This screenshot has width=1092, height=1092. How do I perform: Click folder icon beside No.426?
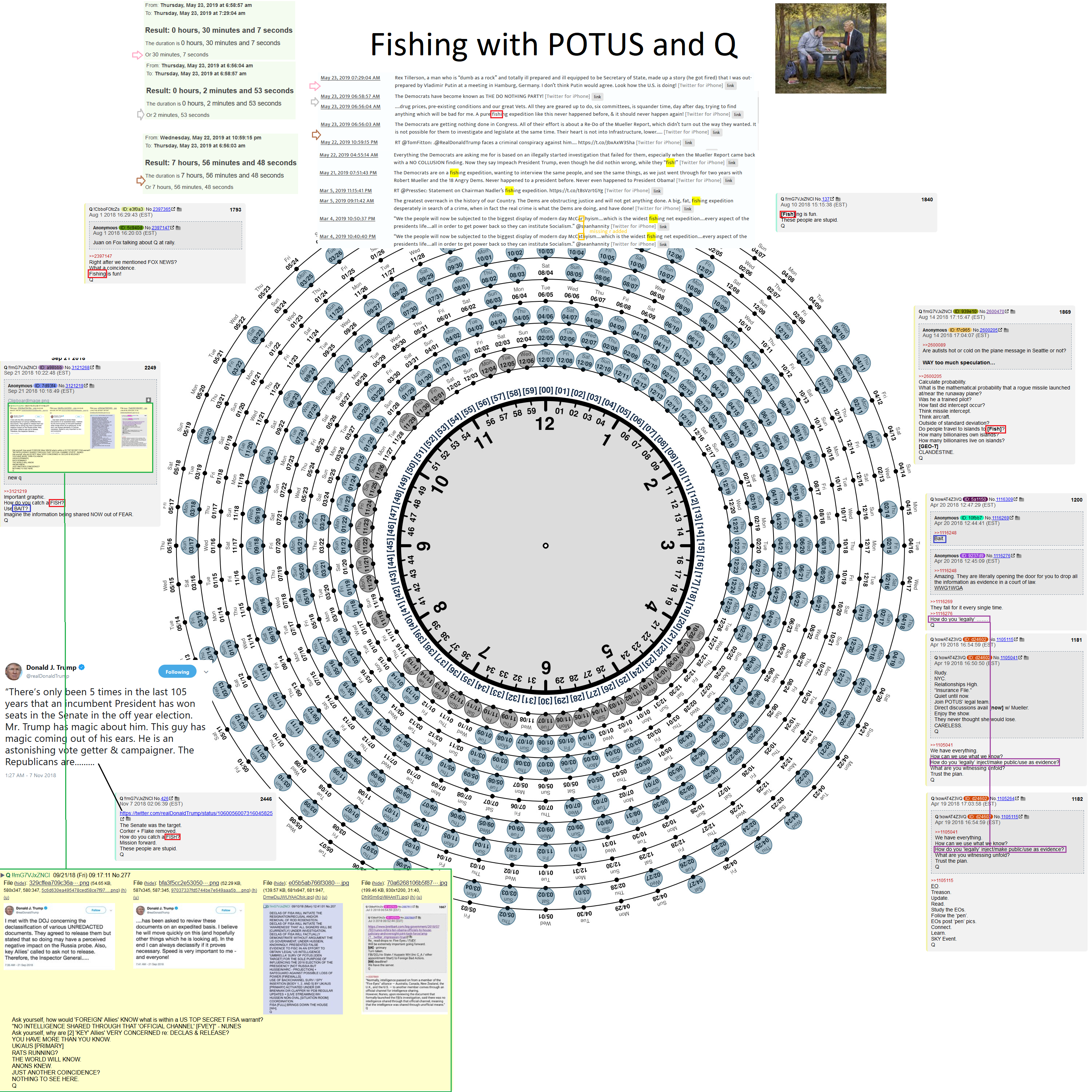(x=177, y=799)
